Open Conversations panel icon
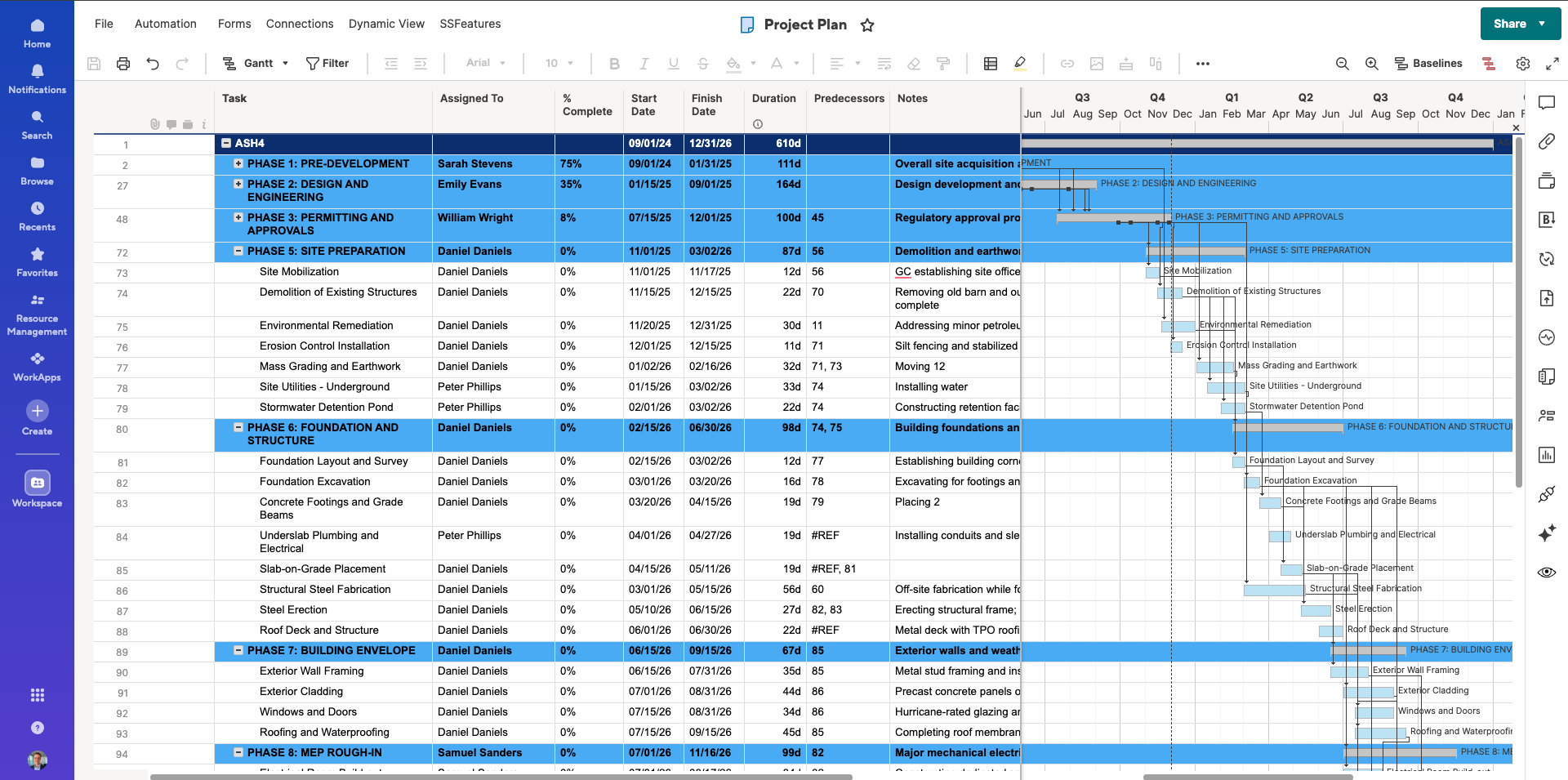1568x780 pixels. click(1547, 103)
